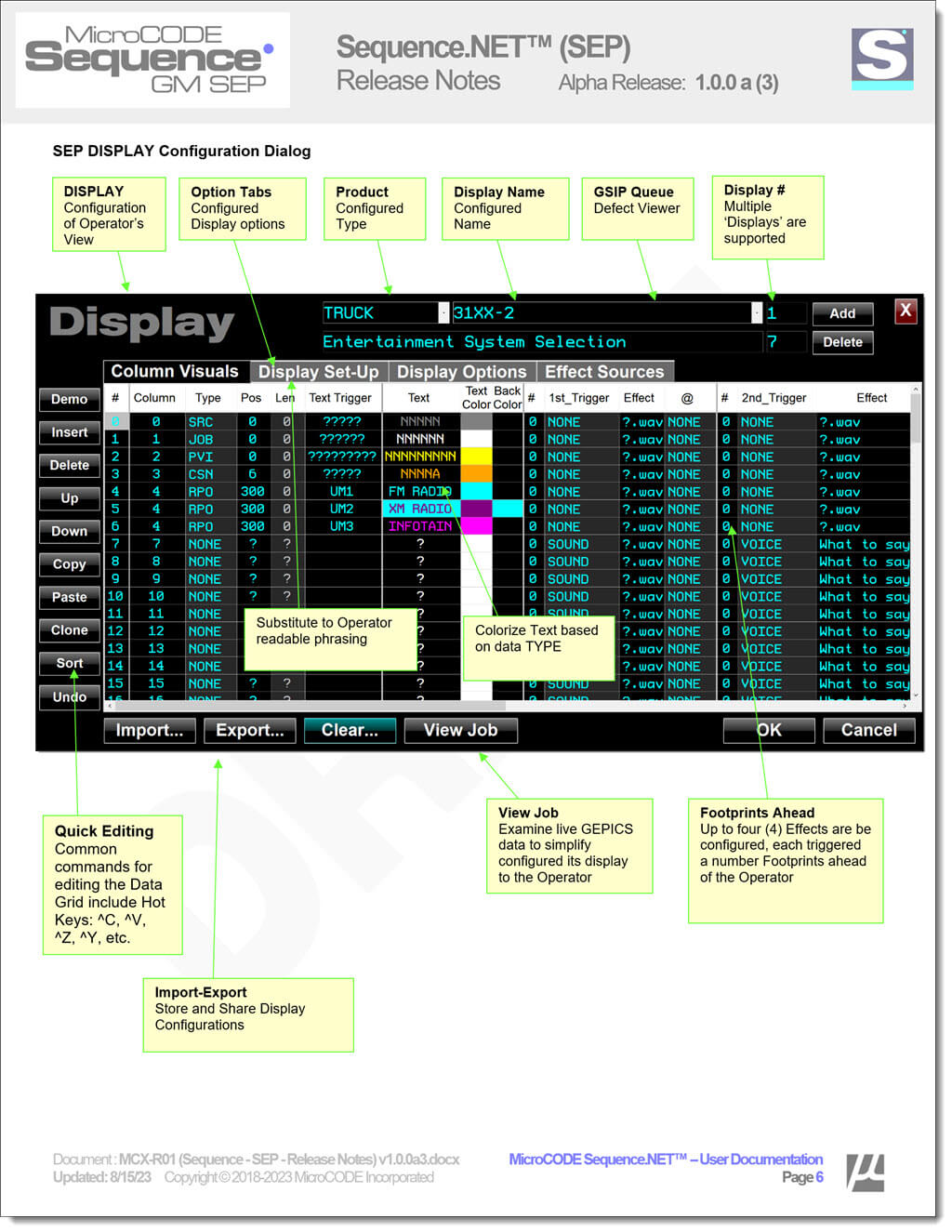This screenshot has width=952, height=1232.
Task: Click the Entertainment System Selection name field
Action: tap(542, 342)
